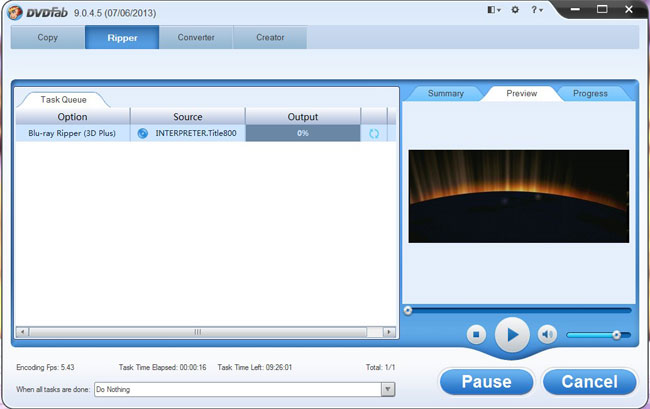Maximize the DVDFab window
The height and width of the screenshot is (409, 650).
click(602, 9)
